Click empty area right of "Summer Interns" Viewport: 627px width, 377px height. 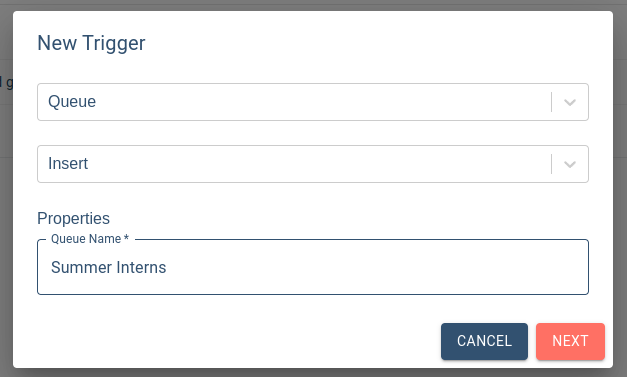tap(376, 267)
